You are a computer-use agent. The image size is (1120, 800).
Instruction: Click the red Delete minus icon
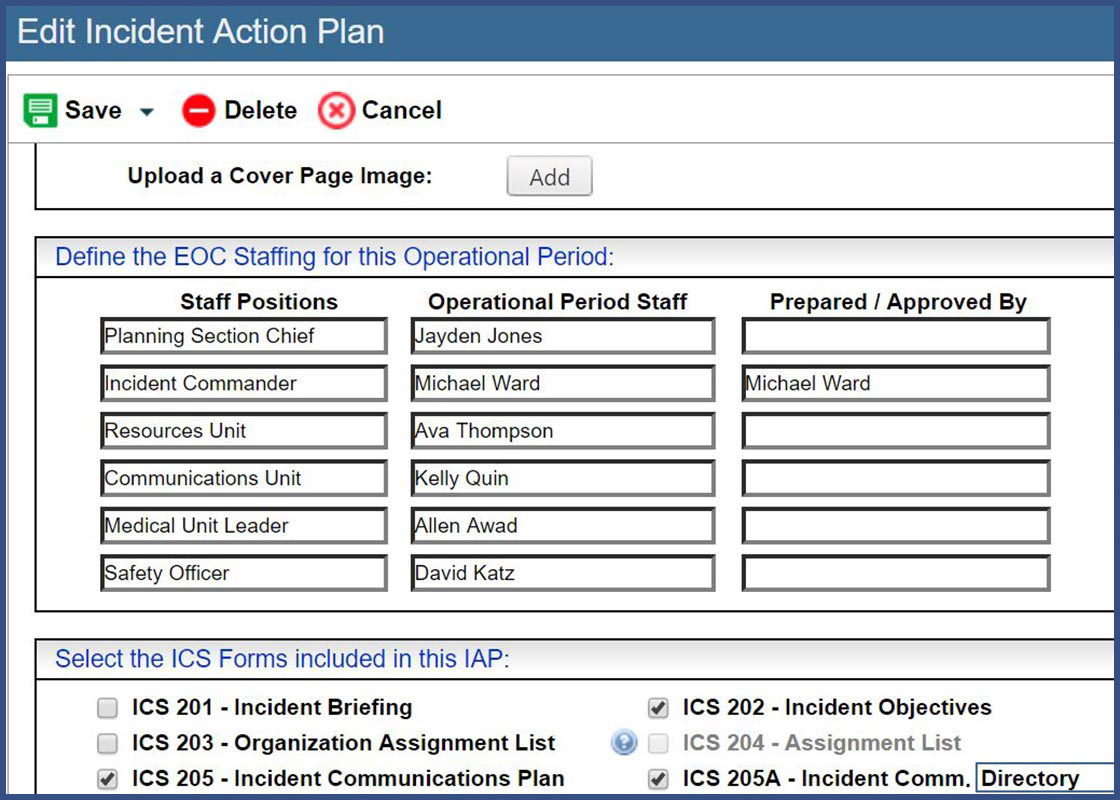pos(198,111)
